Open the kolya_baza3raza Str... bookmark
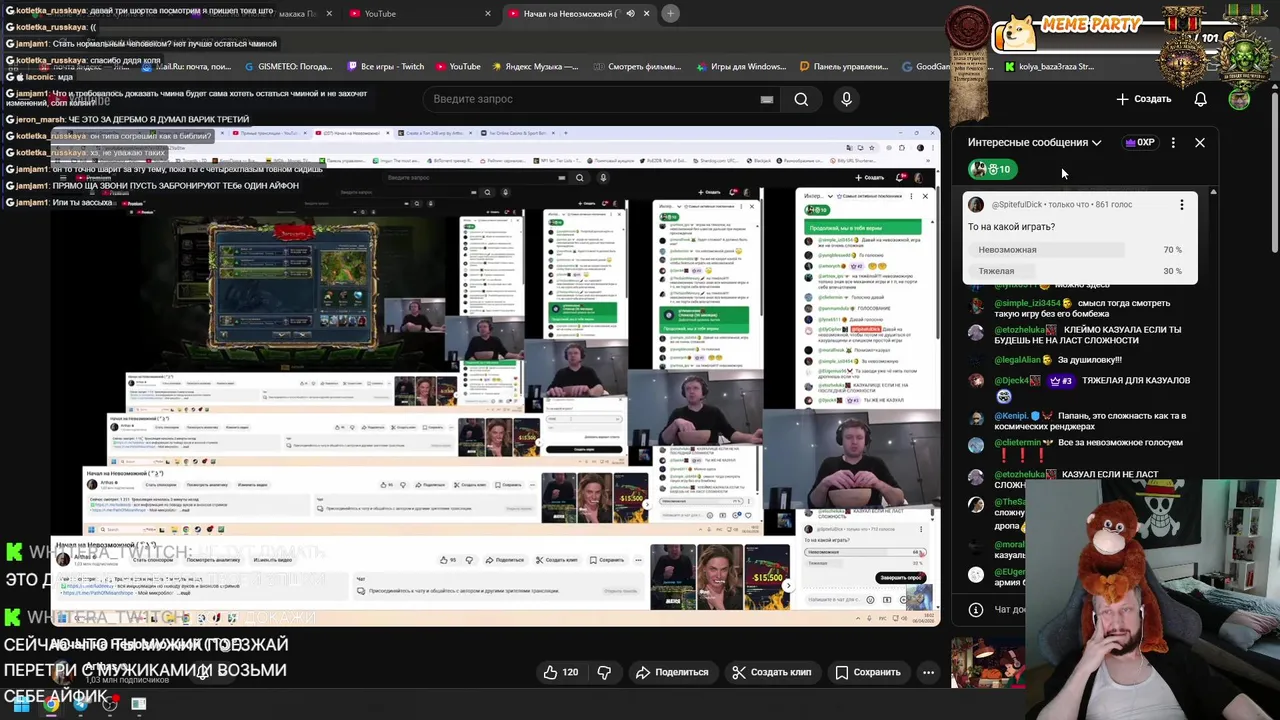1280x720 pixels. (x=1049, y=67)
